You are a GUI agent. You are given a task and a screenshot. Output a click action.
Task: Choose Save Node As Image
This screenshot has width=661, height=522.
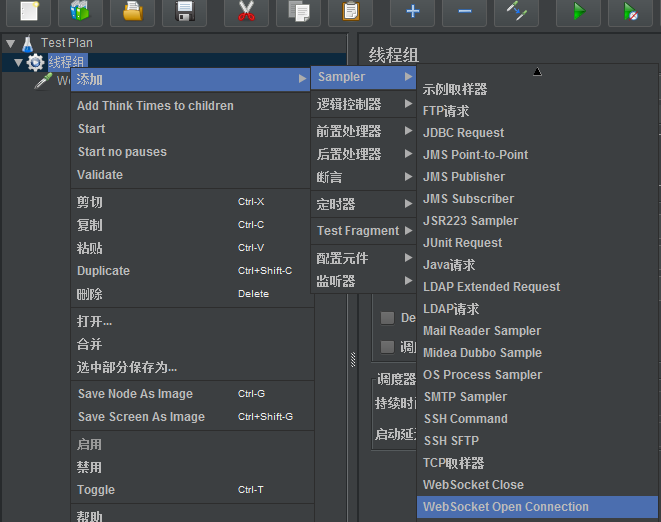click(192, 394)
